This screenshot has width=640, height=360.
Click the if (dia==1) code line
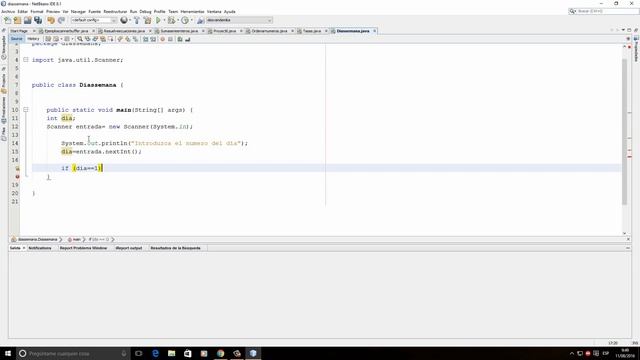[82, 168]
